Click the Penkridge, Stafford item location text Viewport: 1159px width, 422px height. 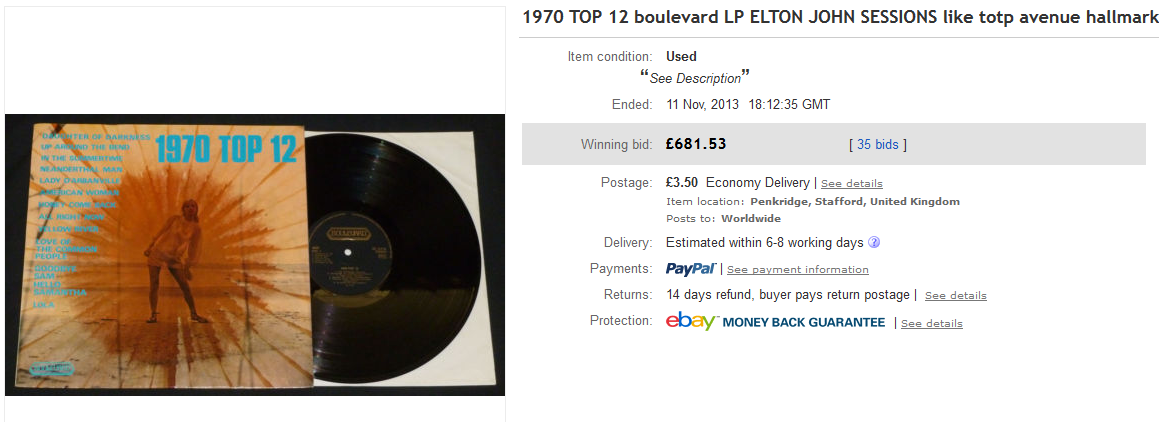tap(855, 201)
